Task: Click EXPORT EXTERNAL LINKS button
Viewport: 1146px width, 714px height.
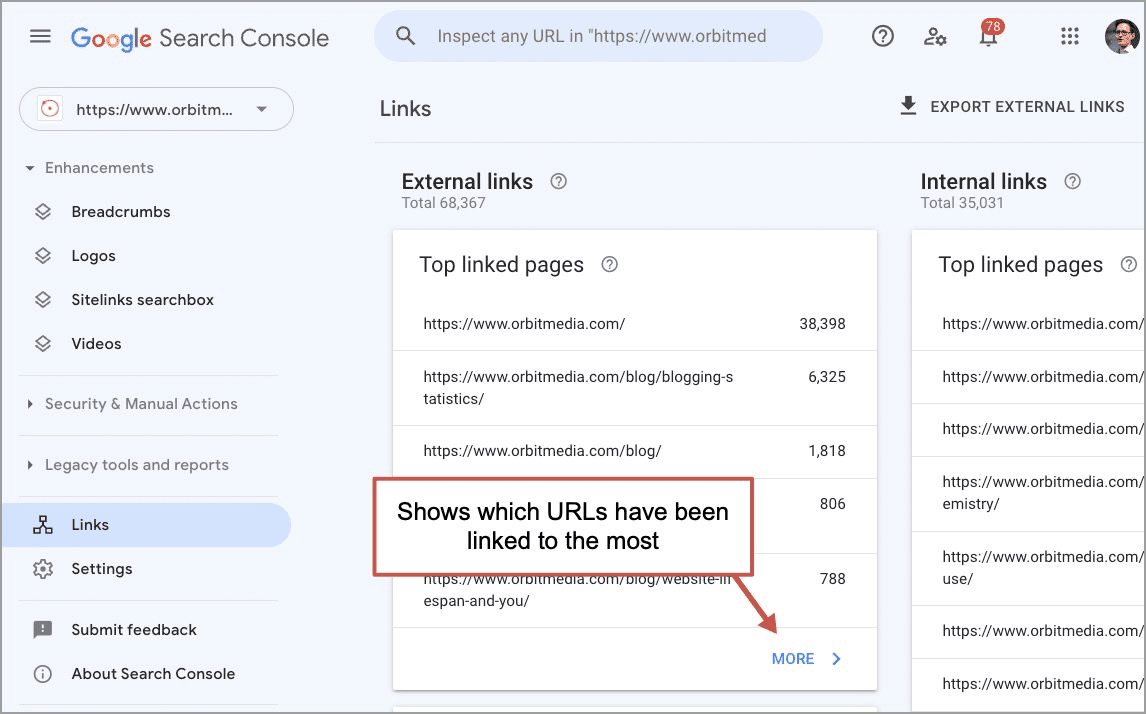Action: coord(1012,107)
